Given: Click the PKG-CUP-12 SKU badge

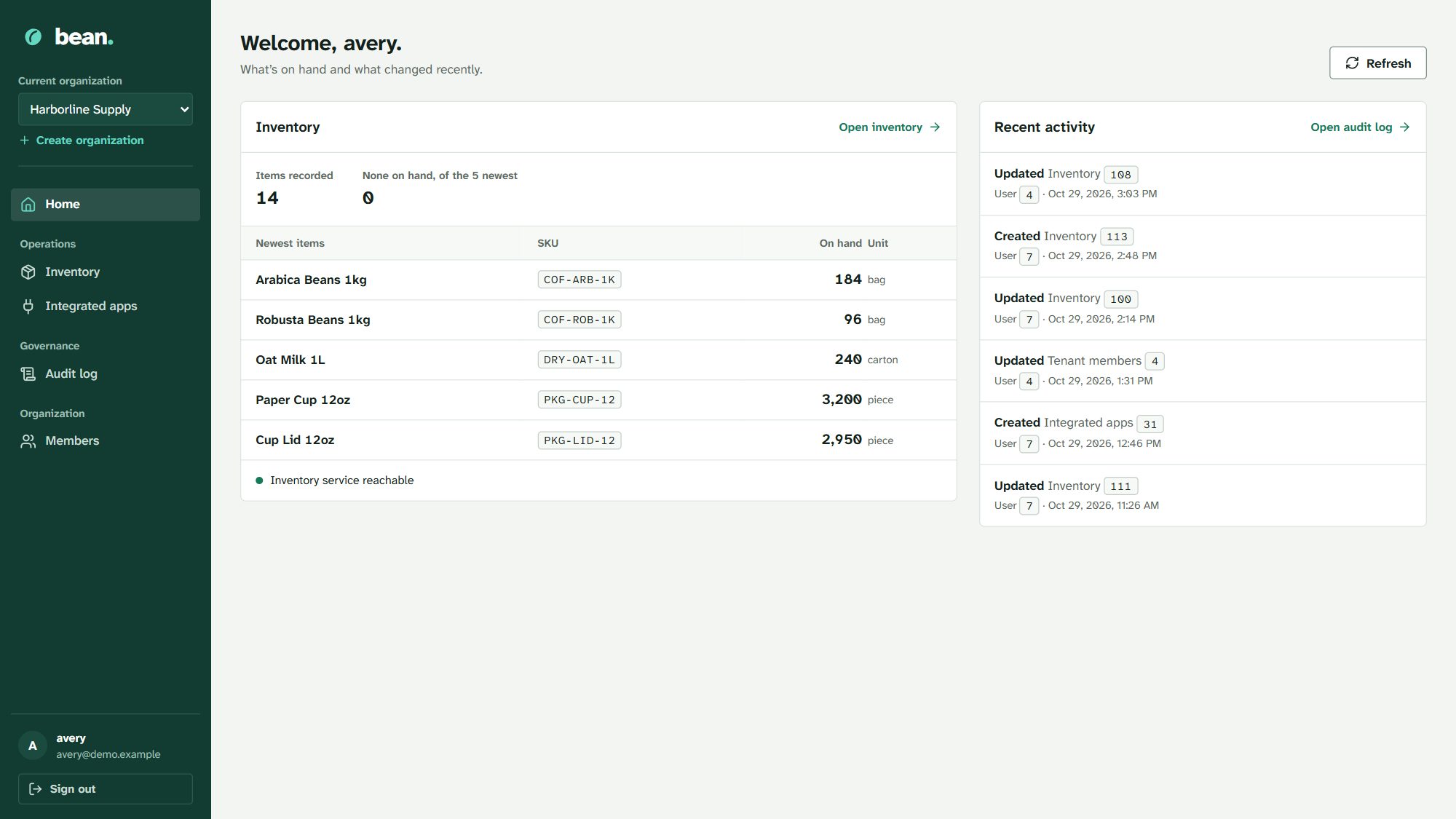Looking at the screenshot, I should (x=579, y=400).
